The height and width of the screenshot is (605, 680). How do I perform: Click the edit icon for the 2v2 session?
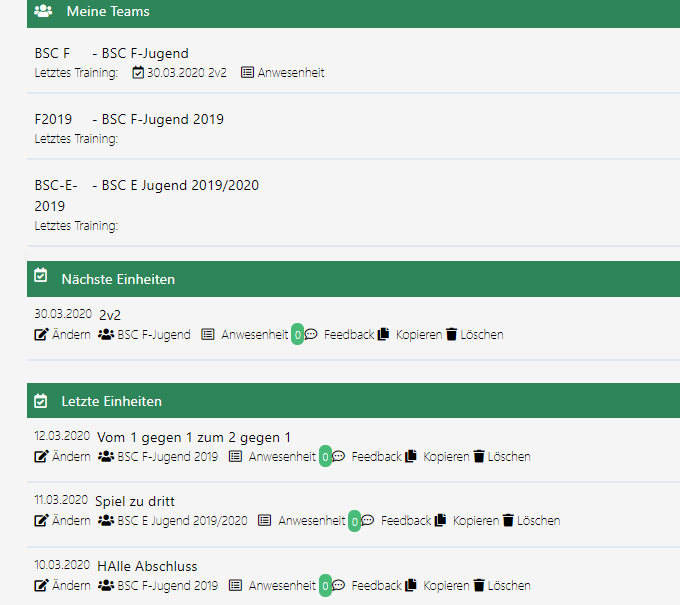tap(41, 335)
